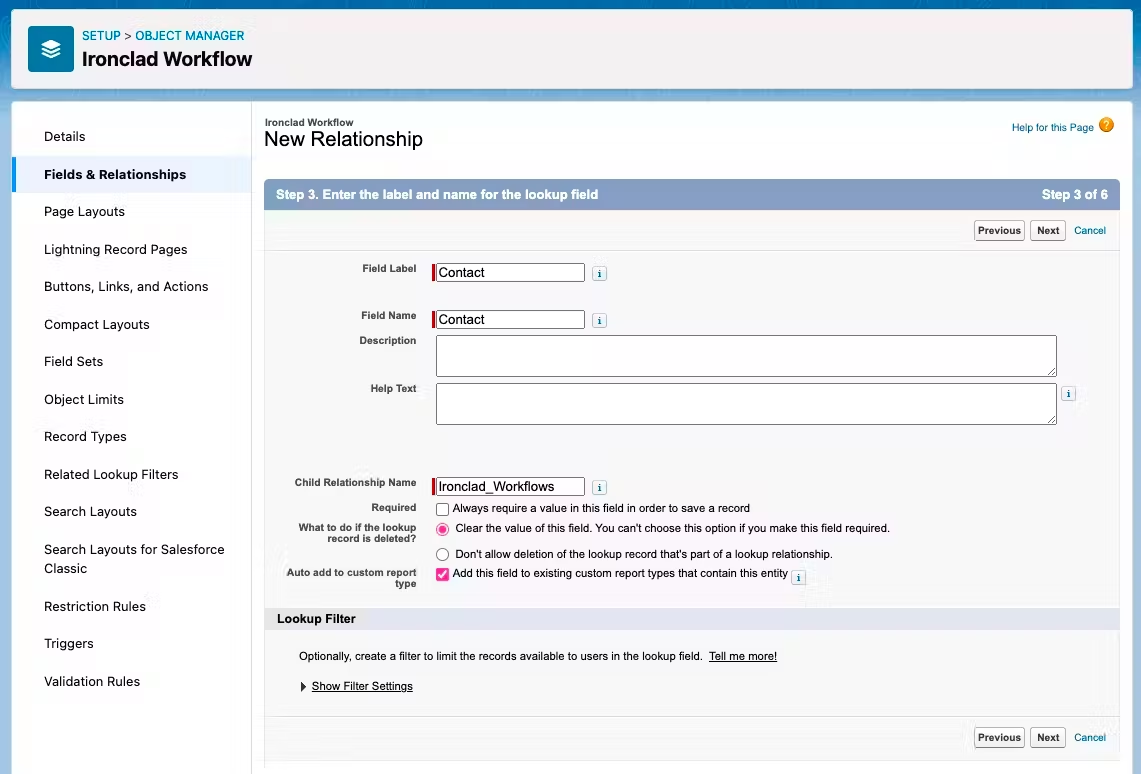1141x774 pixels.
Task: Open Fields & Relationships in the sidebar
Action: pos(115,175)
